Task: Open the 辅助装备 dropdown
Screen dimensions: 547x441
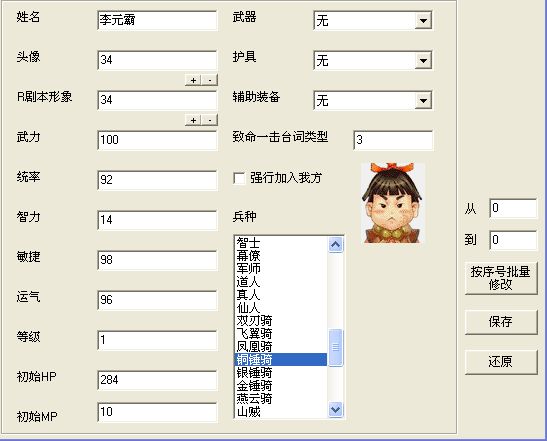Action: tap(423, 101)
